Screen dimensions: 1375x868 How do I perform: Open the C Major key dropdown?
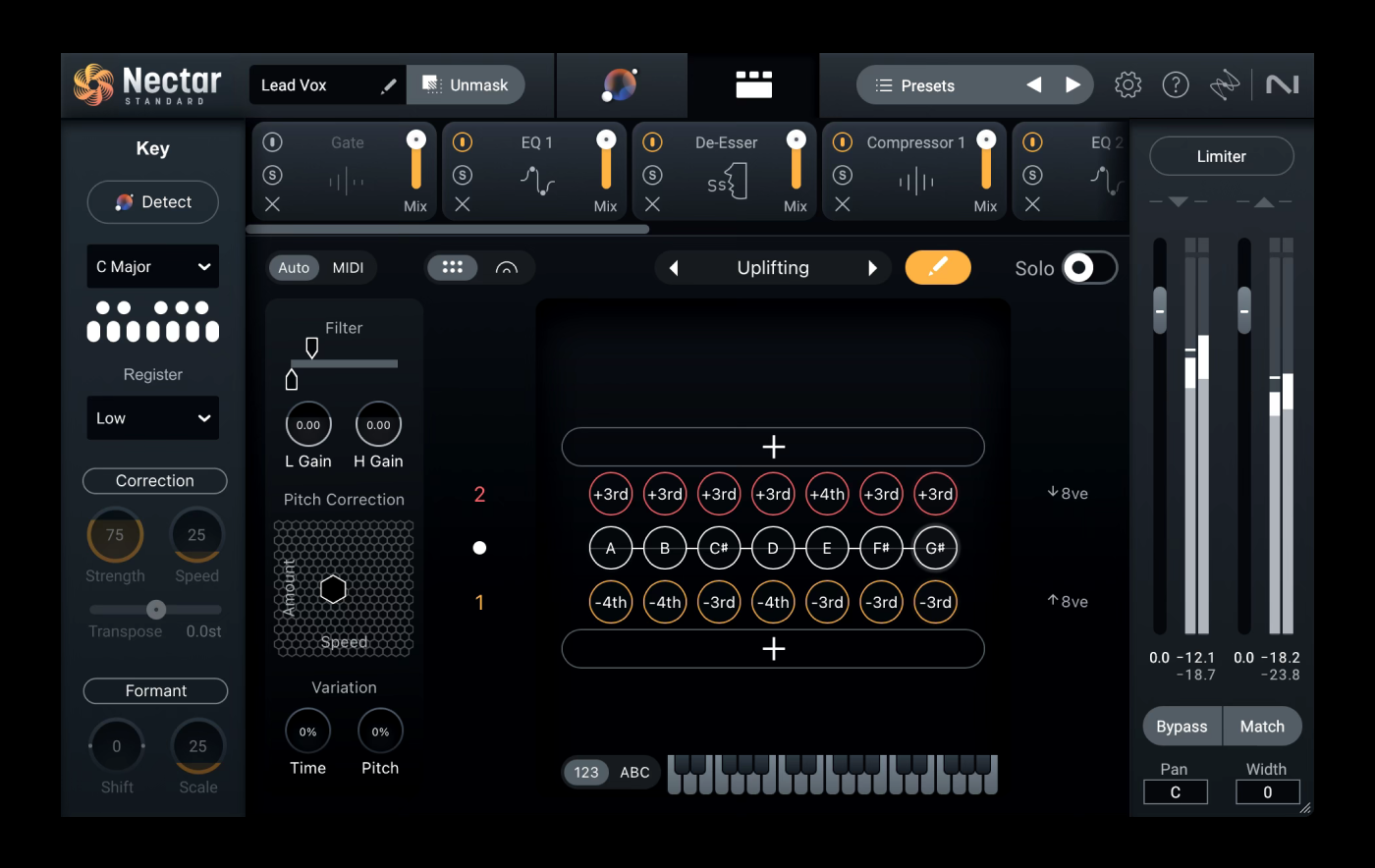pyautogui.click(x=153, y=266)
